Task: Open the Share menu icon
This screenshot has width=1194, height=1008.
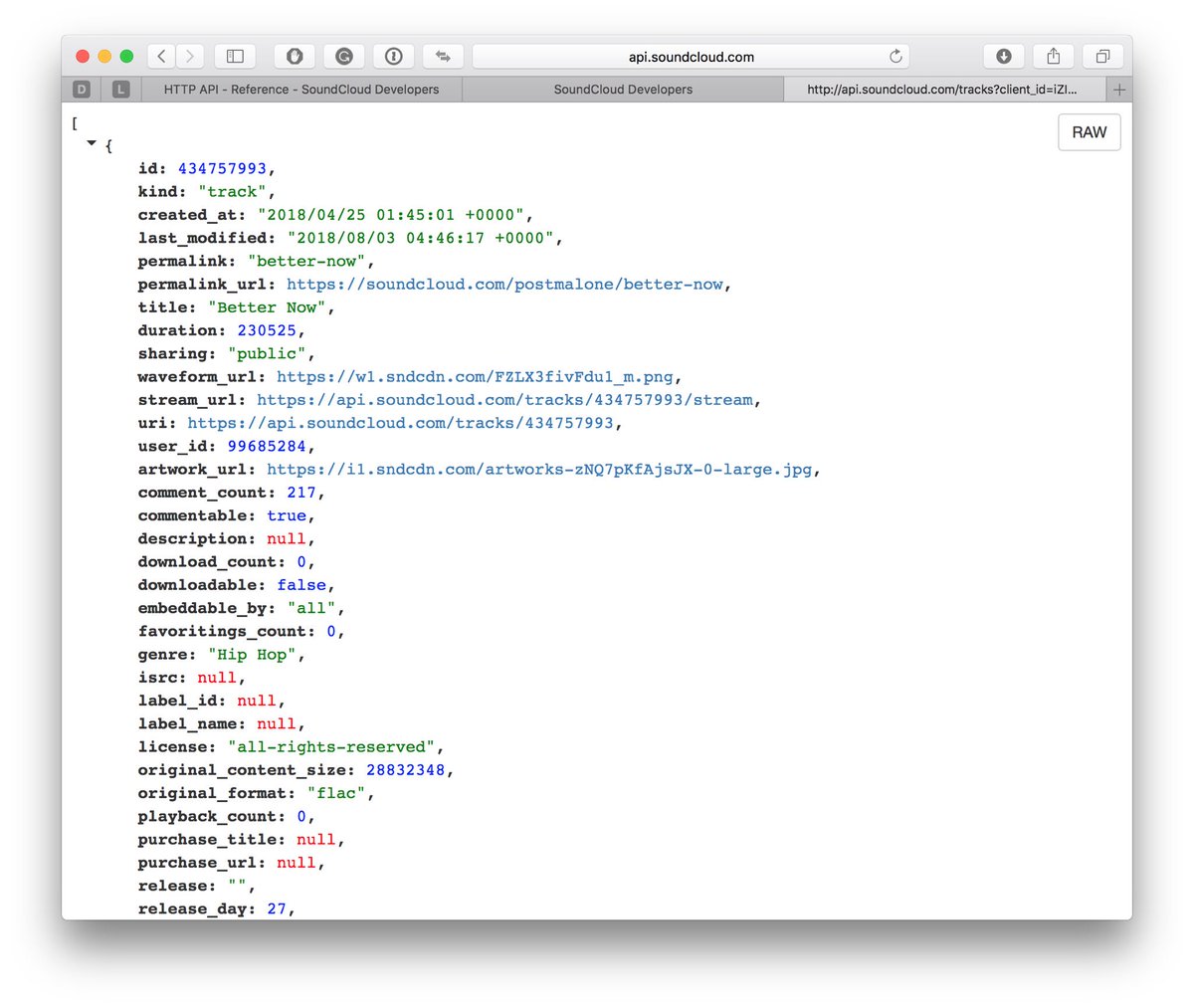Action: (x=1054, y=57)
